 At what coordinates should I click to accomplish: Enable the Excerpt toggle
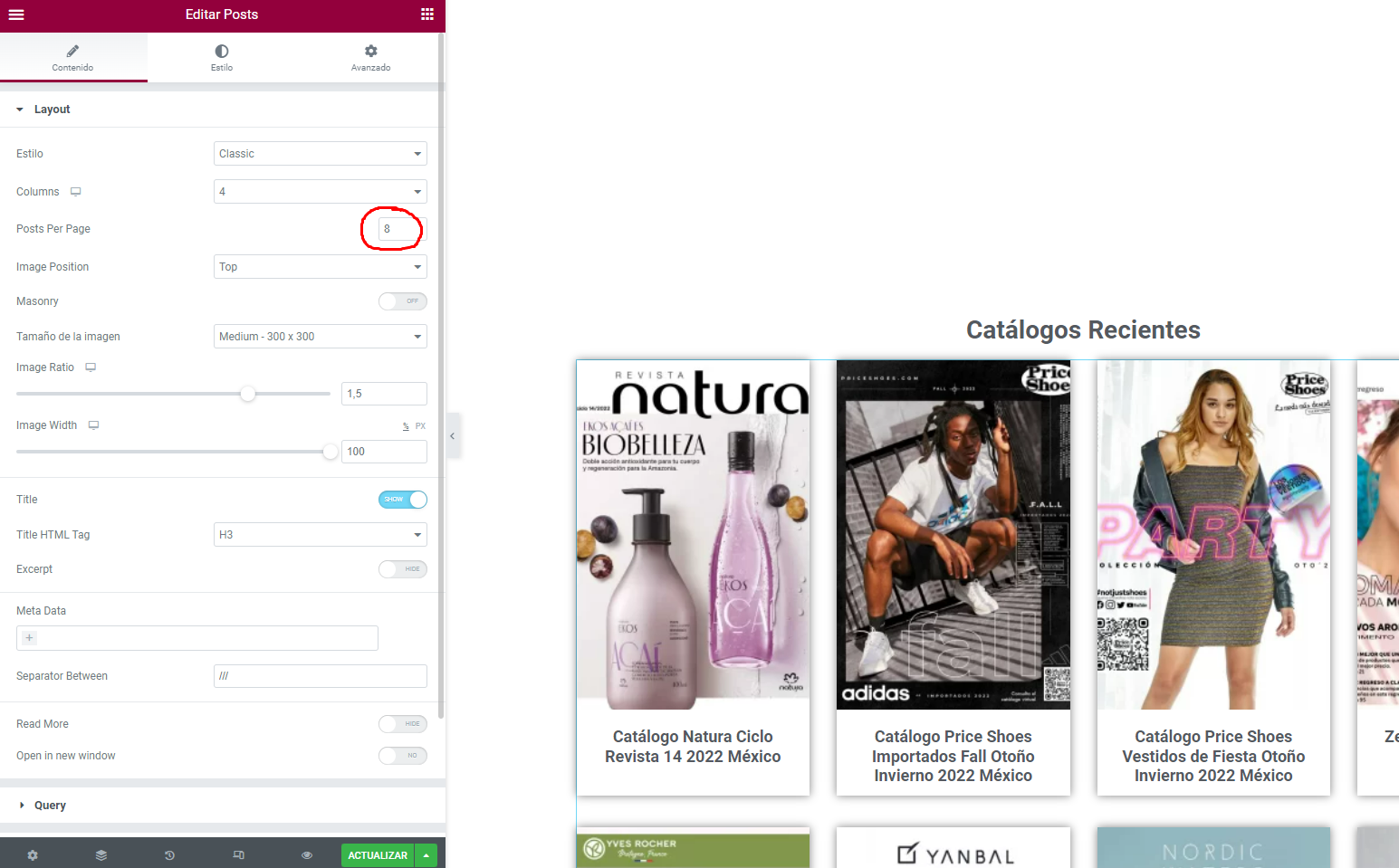402,569
